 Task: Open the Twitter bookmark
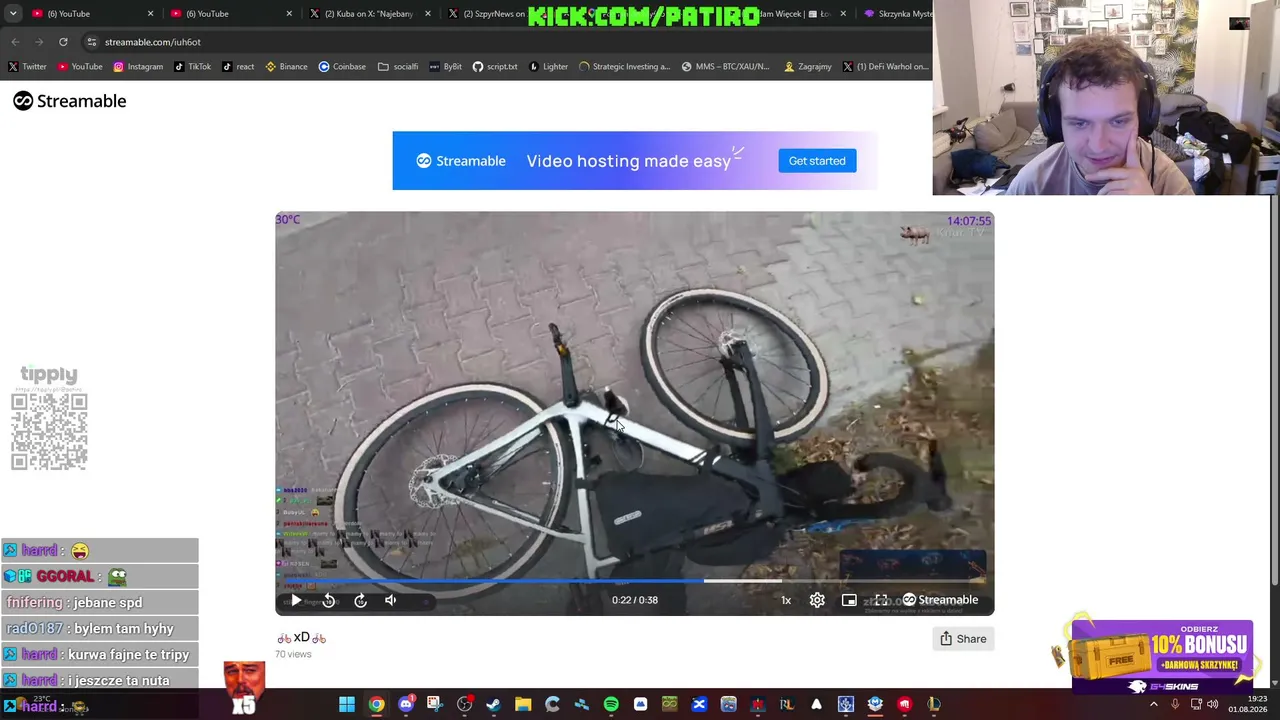click(x=27, y=67)
